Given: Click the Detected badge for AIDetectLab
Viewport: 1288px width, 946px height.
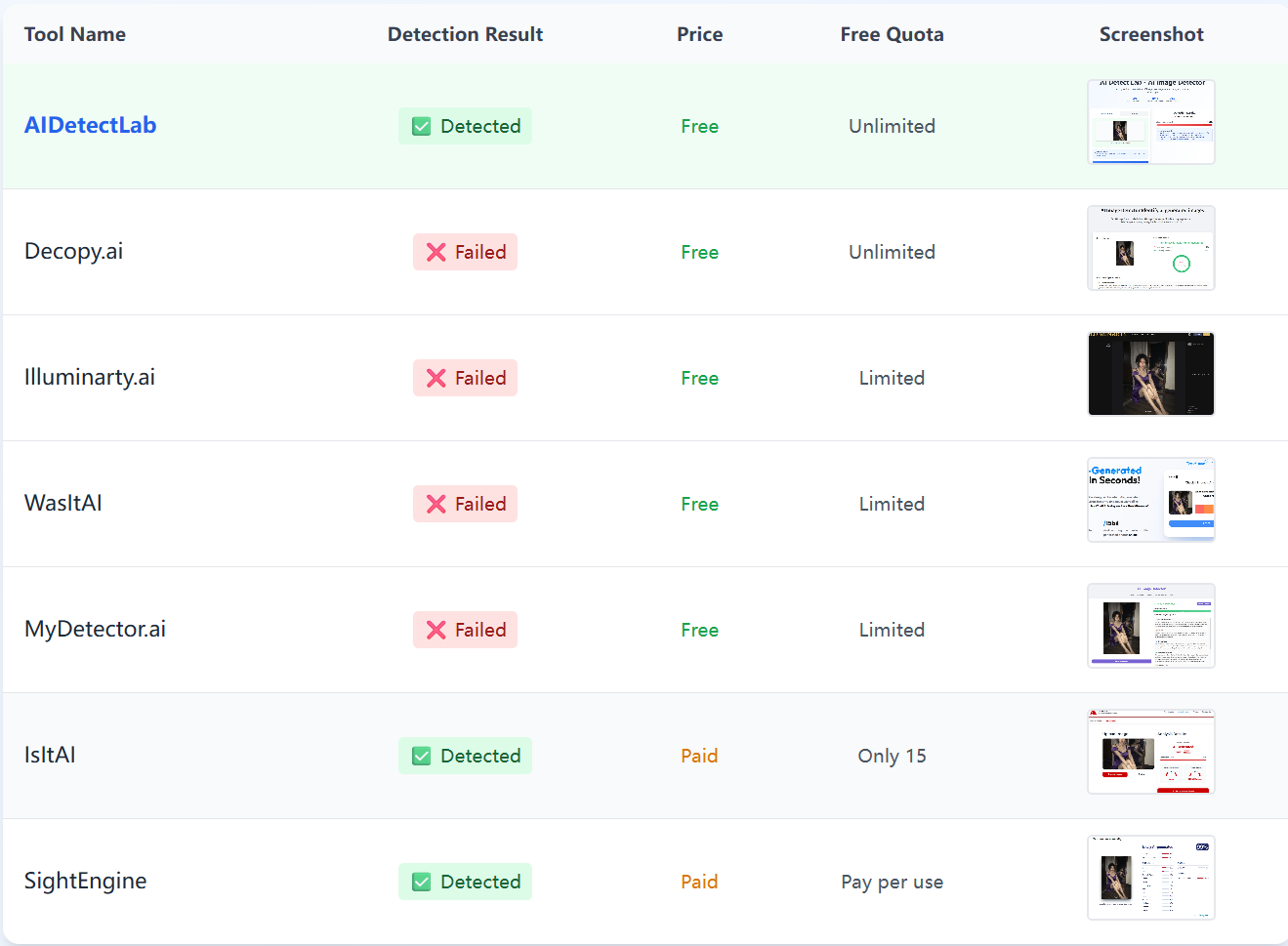Looking at the screenshot, I should click(465, 126).
